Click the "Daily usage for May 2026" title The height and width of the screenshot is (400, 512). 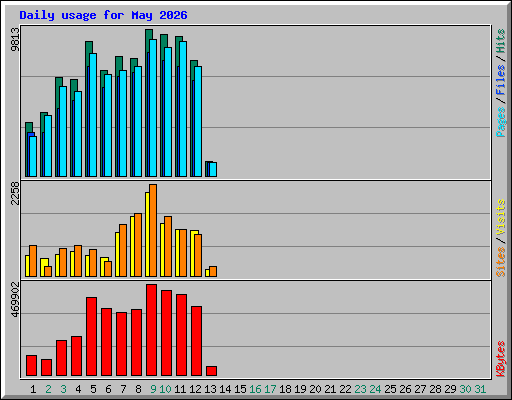pos(103,15)
